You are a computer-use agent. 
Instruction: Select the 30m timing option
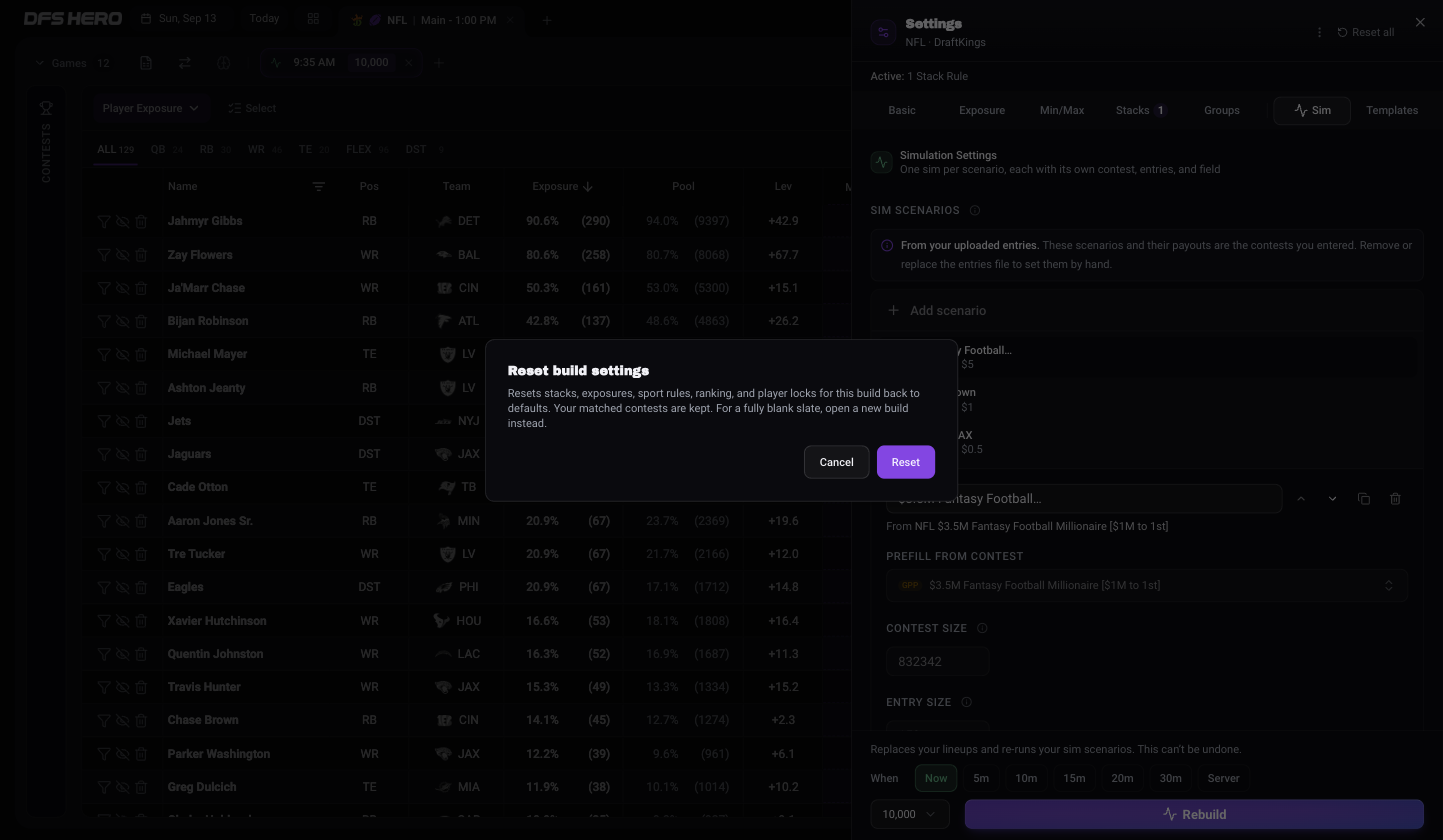point(1170,778)
